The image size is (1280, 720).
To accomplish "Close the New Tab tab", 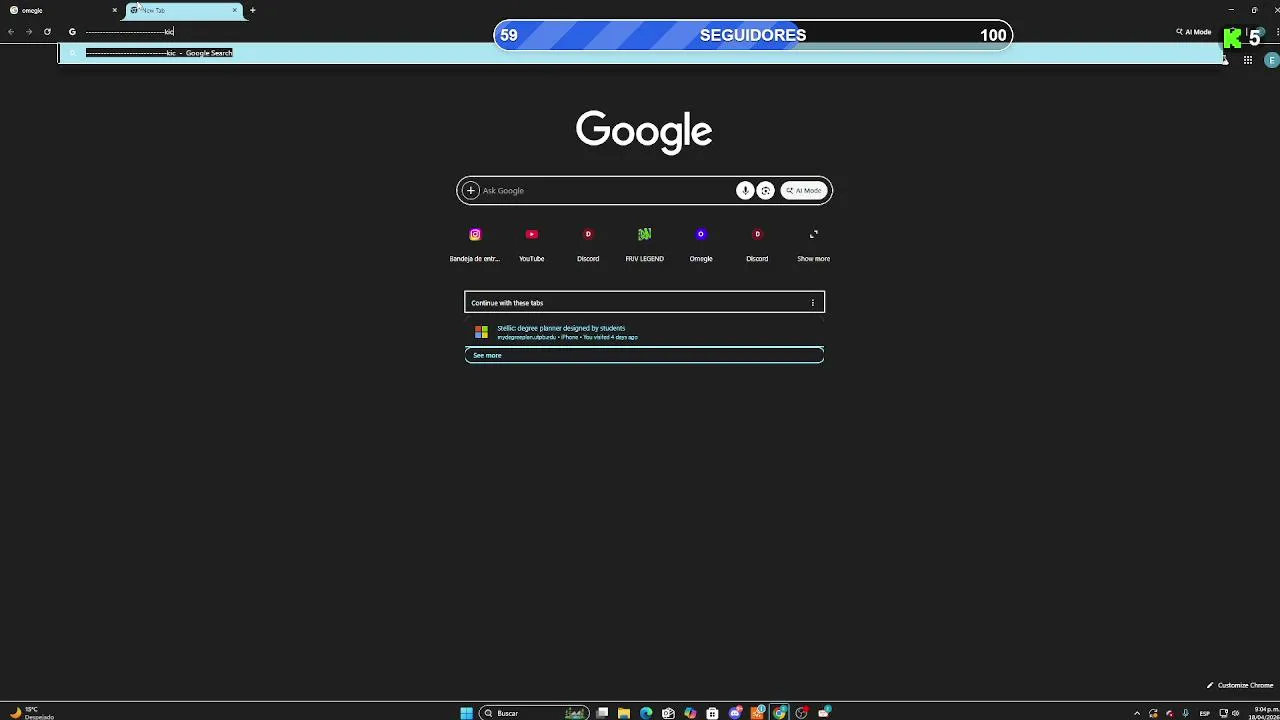I will tap(235, 10).
